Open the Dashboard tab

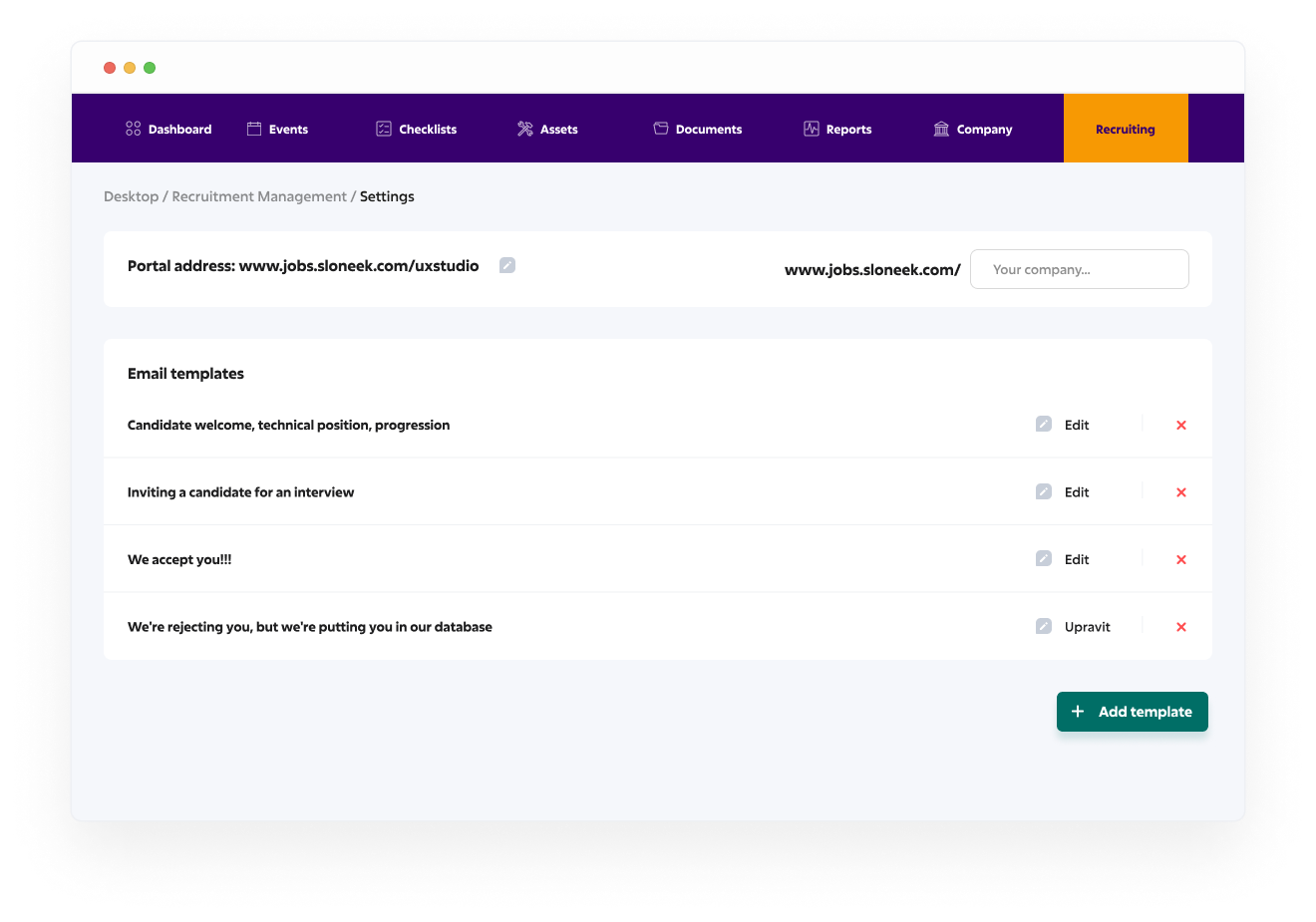pyautogui.click(x=168, y=130)
